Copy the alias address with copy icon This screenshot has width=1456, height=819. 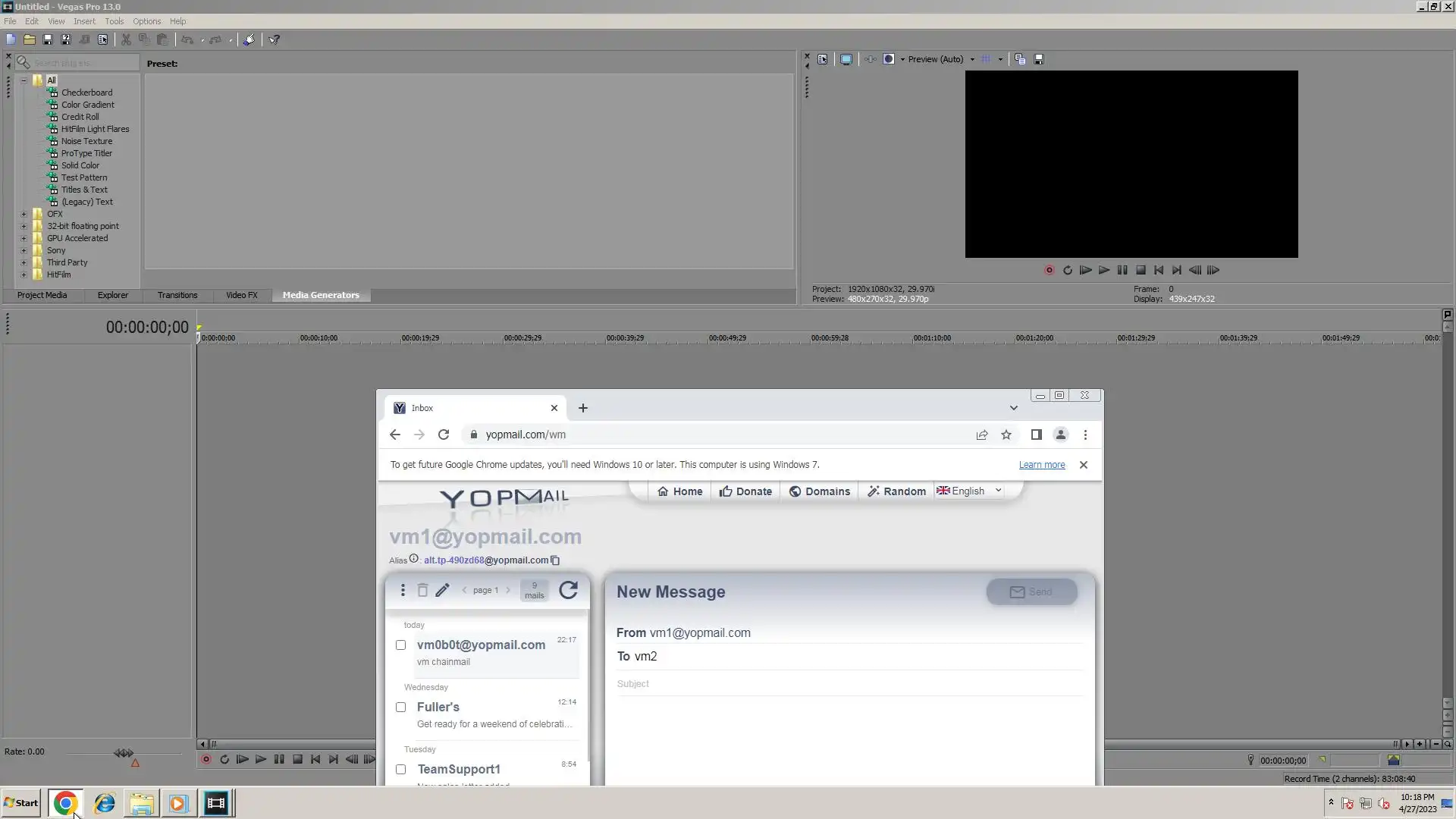pyautogui.click(x=555, y=560)
